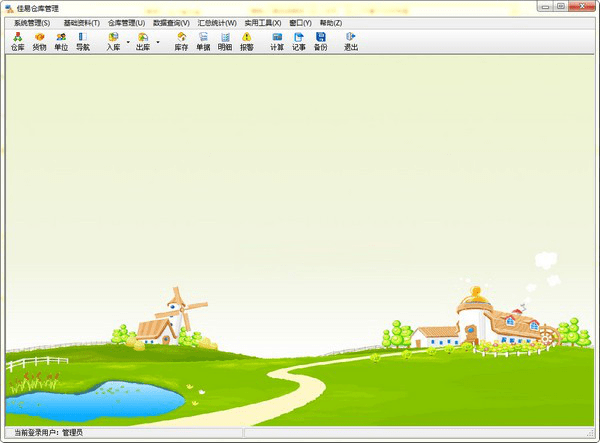This screenshot has height=443, width=600.
Task: Open the 基础资料(T) menu
Action: pyautogui.click(x=82, y=23)
